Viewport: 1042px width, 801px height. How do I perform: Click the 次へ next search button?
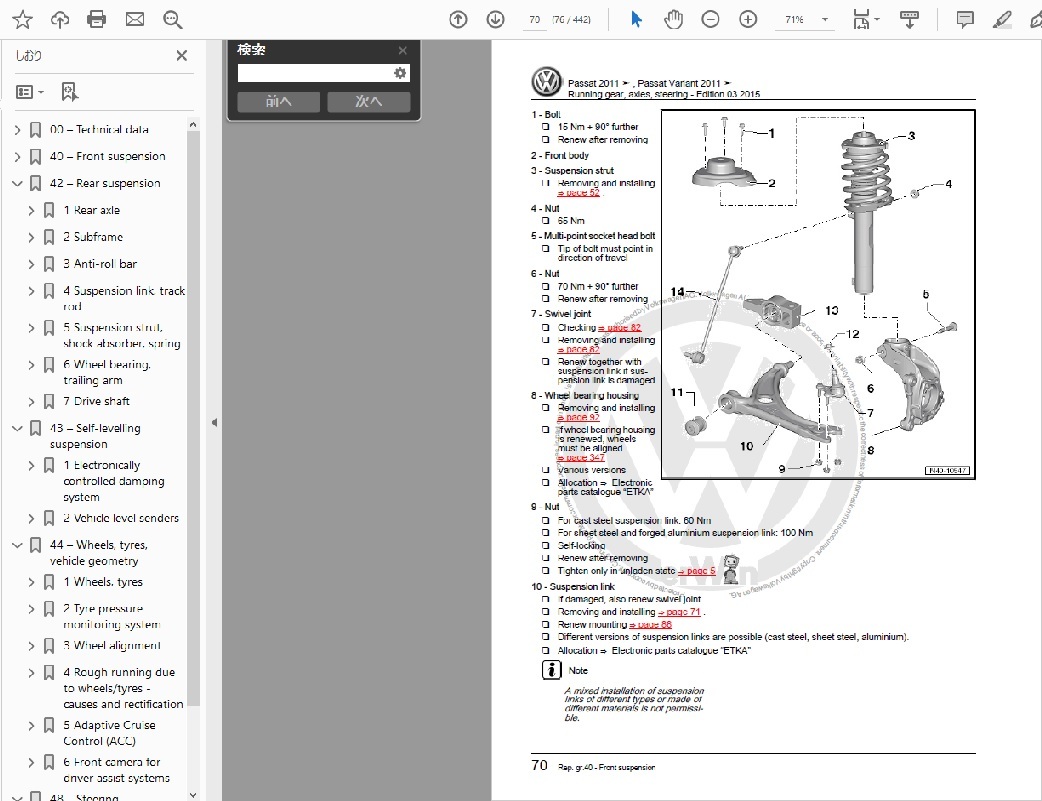click(368, 102)
